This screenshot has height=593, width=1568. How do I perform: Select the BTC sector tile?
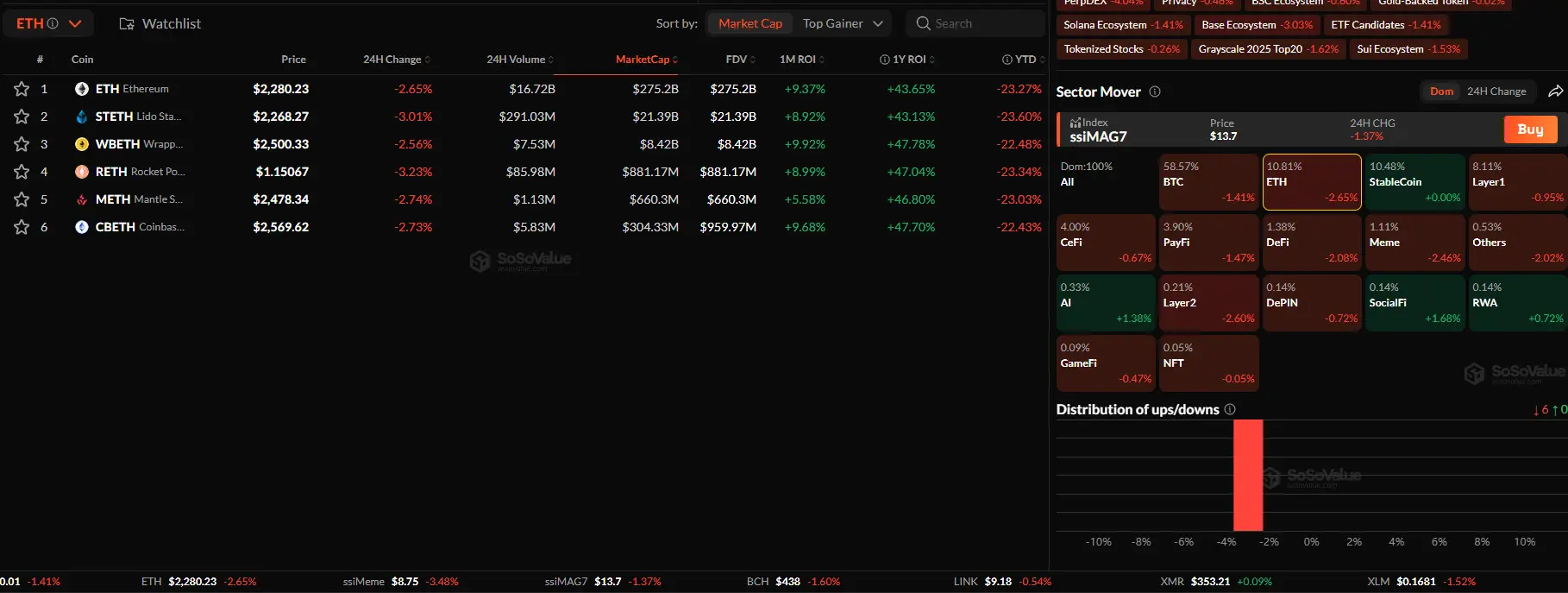click(1208, 182)
